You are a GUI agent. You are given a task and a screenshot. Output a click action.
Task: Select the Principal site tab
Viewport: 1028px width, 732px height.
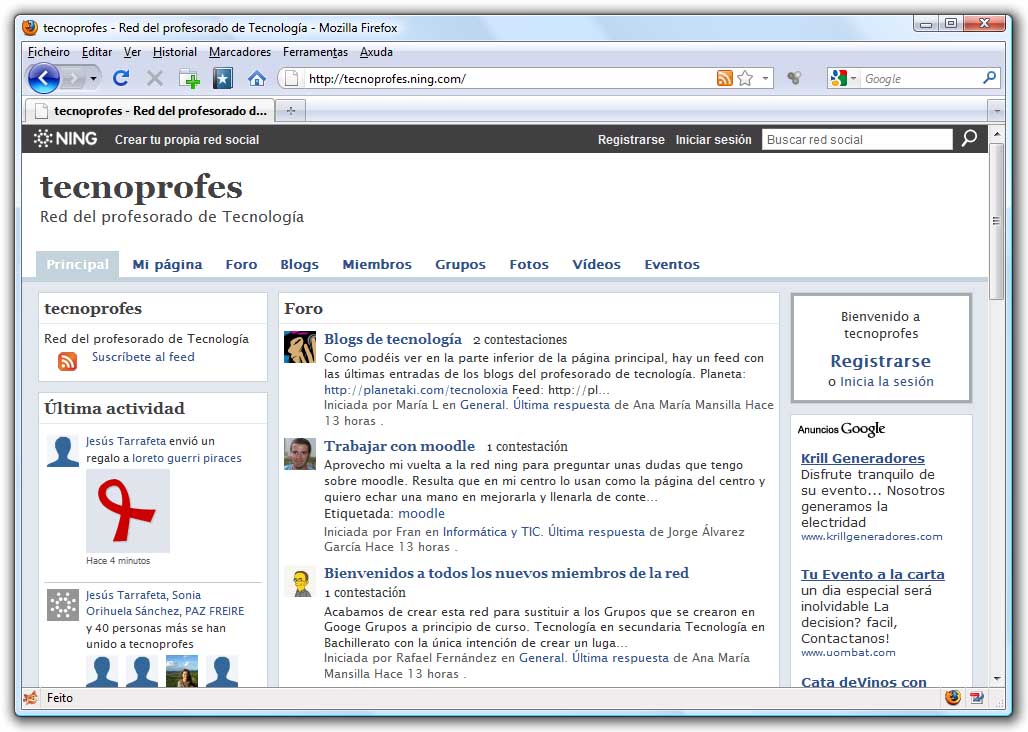(x=77, y=264)
